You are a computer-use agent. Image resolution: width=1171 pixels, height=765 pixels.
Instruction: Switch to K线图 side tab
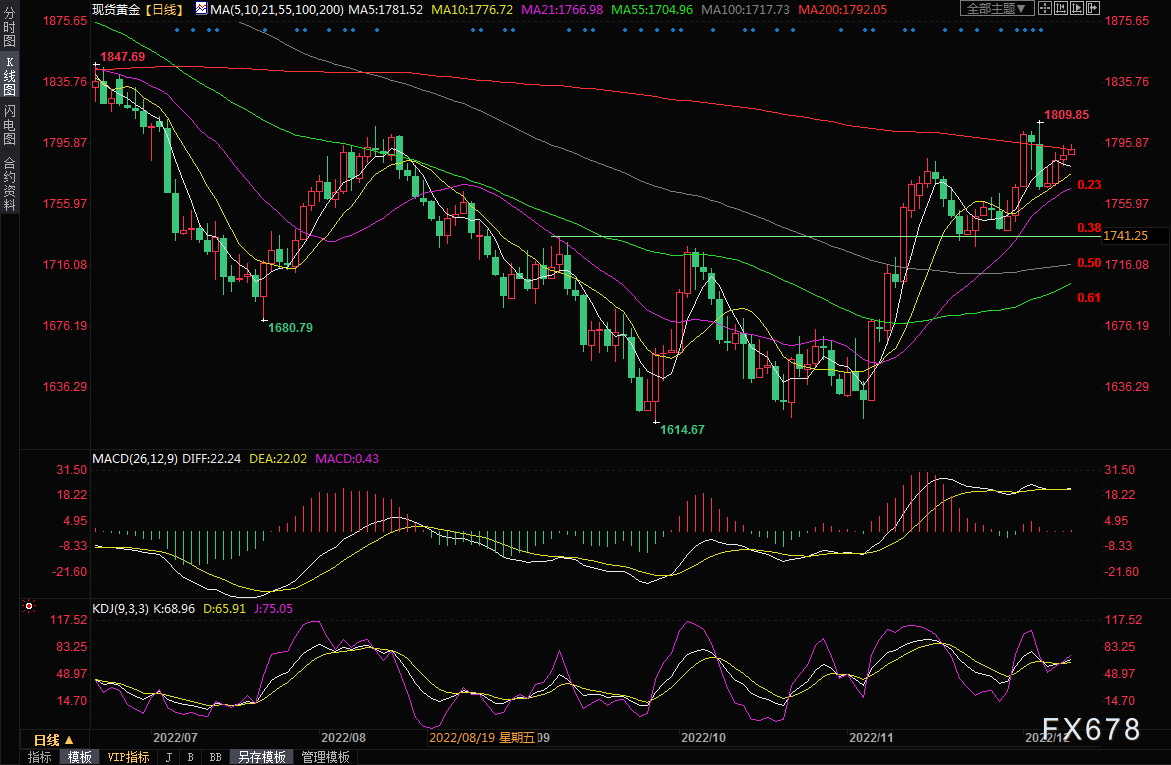click(9, 77)
